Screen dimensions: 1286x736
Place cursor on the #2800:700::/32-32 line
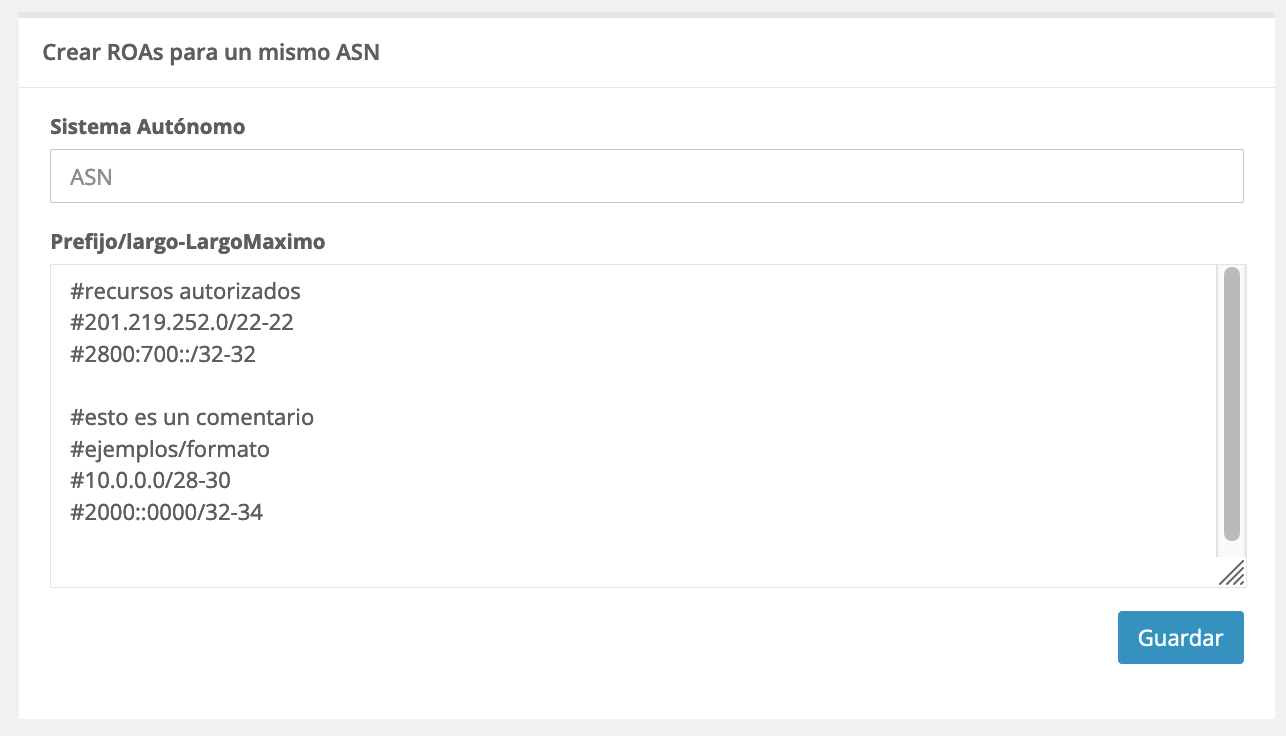coord(163,354)
